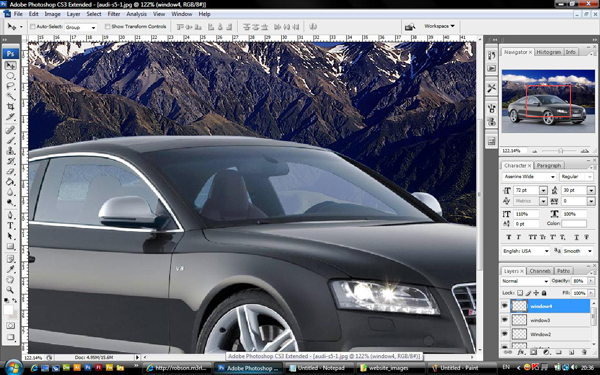
Task: Toggle Faux Bold in Character panel
Action: point(509,237)
